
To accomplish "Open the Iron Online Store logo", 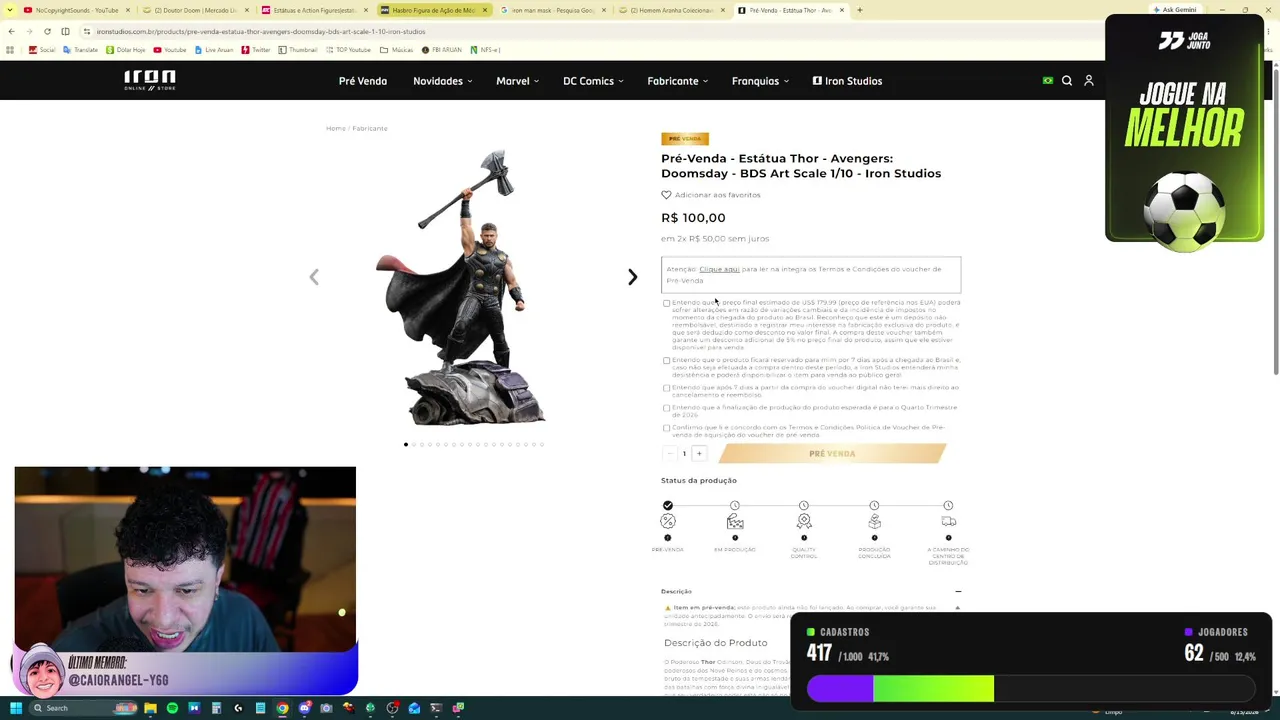I will (150, 81).
